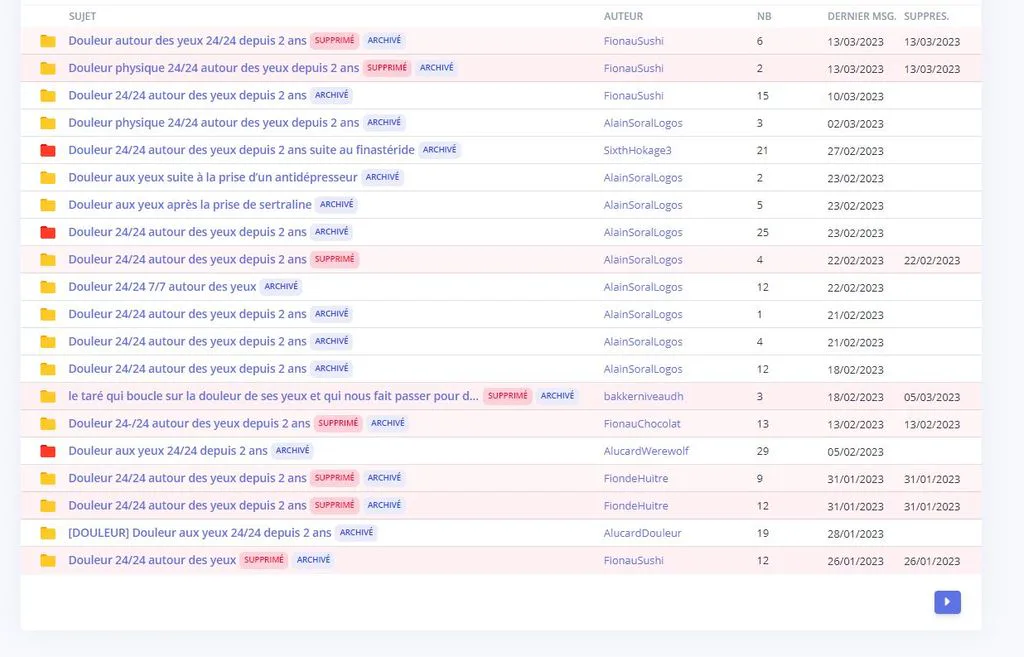Screen dimensions: 1024x657
Task: Go to next page with the arrow button
Action: 947,602
